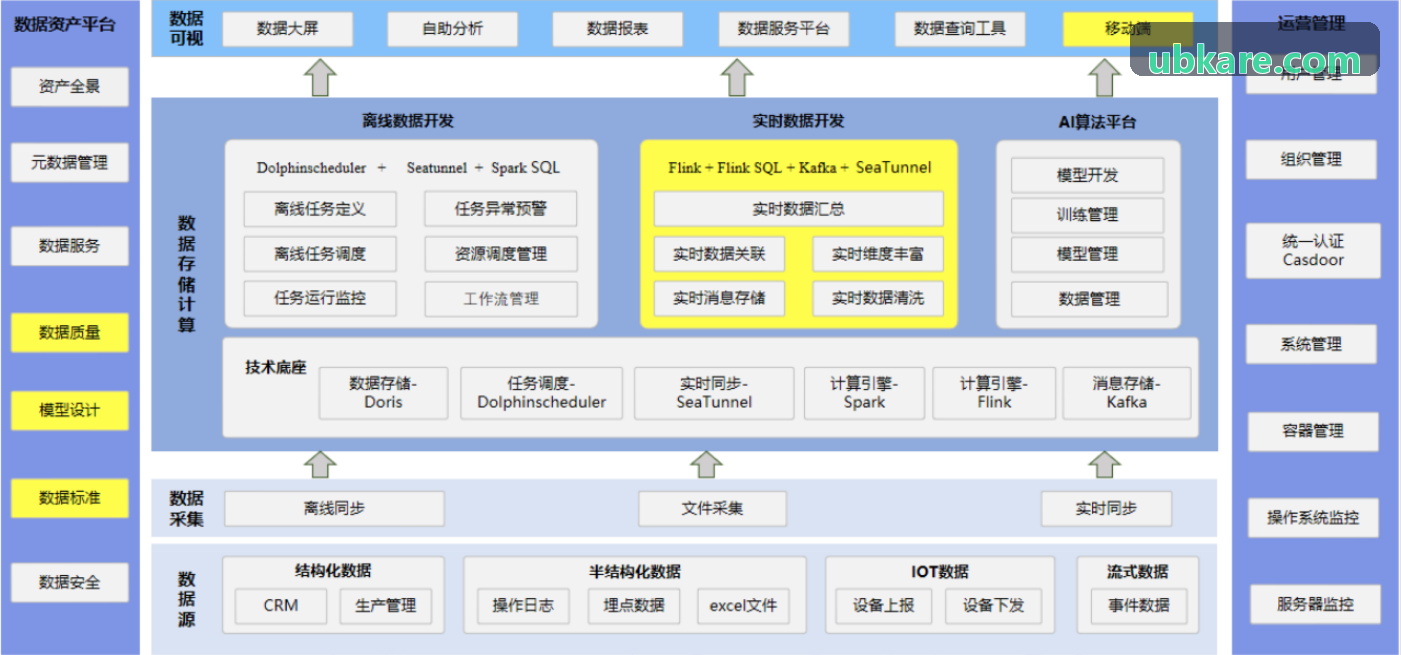The image size is (1401, 655).
Task: Click the IOT数据 heading
Action: click(940, 572)
